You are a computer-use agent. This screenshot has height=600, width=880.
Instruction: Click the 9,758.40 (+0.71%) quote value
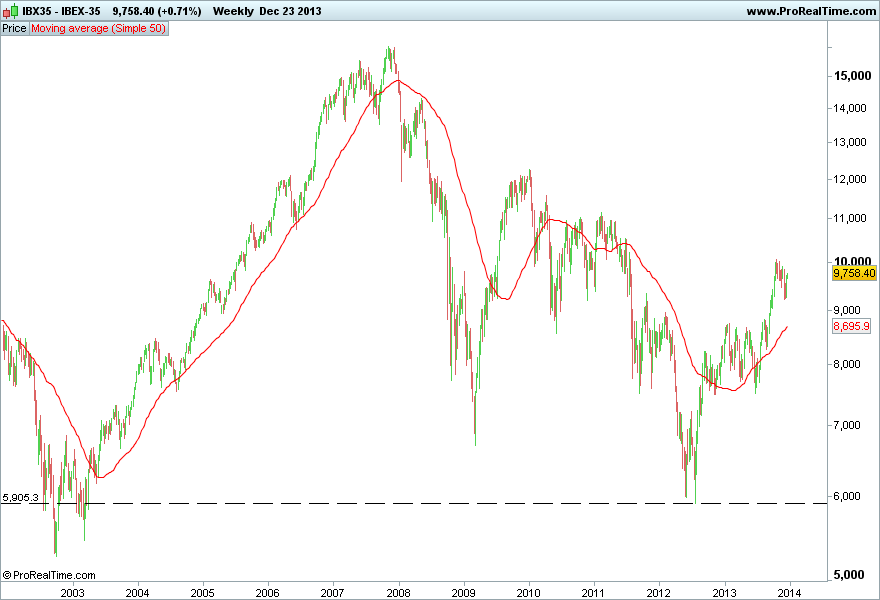(x=157, y=11)
